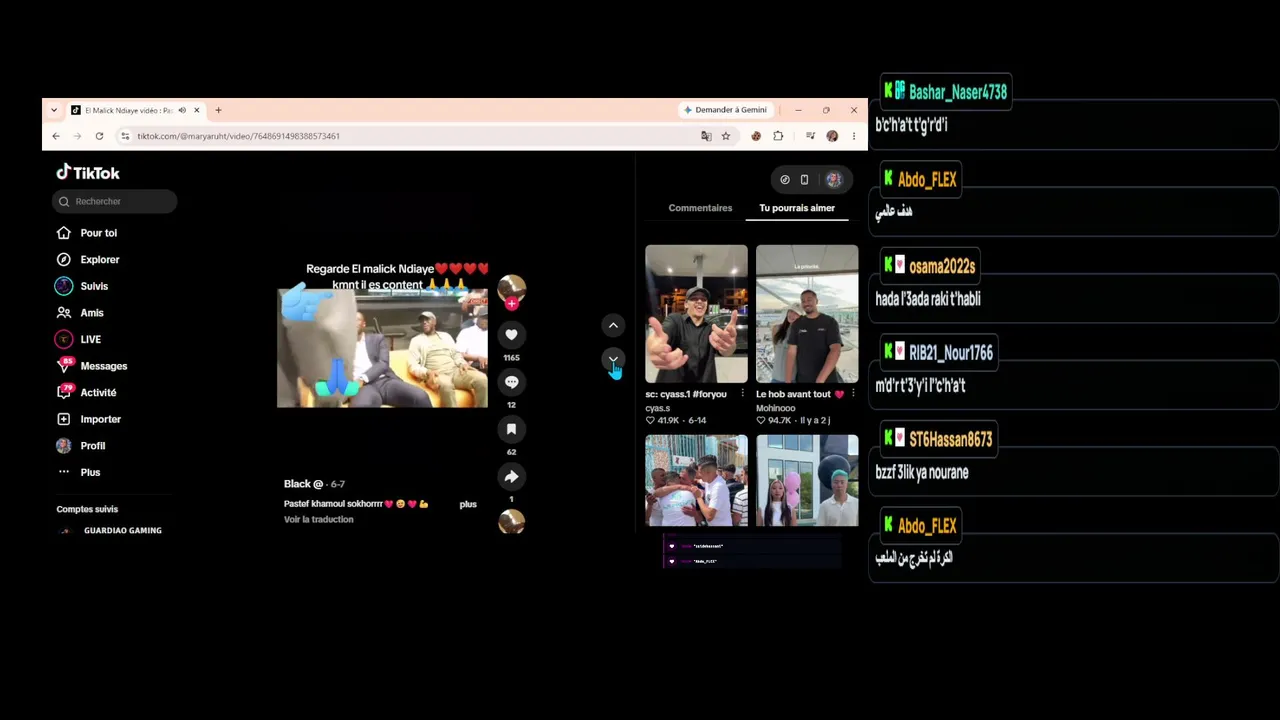
Task: Open options for the Le hob avant tout video
Action: click(853, 394)
